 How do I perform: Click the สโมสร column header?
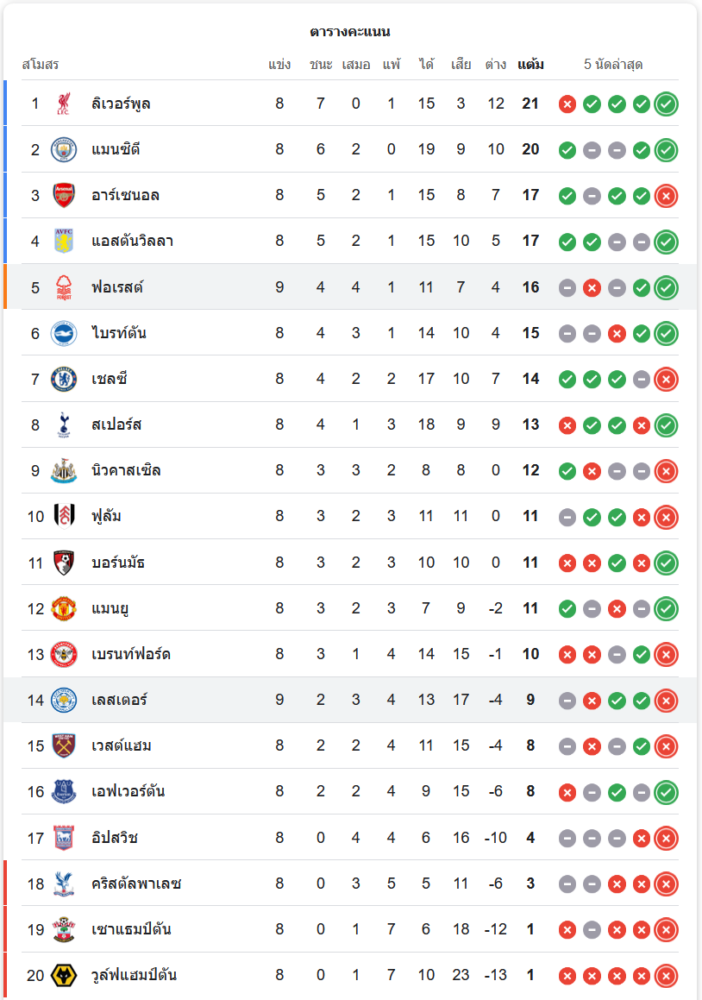tap(40, 65)
